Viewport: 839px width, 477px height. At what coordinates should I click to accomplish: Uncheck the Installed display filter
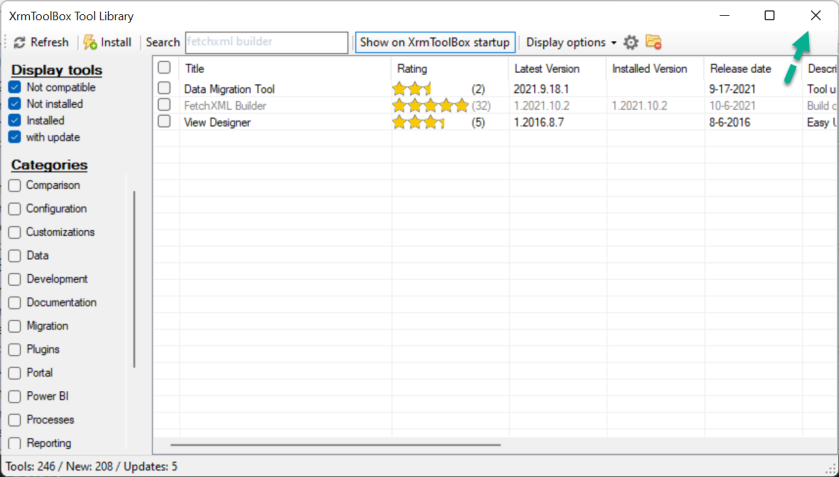point(14,120)
